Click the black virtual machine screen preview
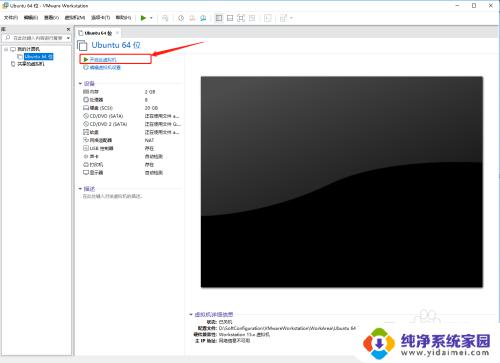Screen dimensions: 500x363 click(342, 182)
